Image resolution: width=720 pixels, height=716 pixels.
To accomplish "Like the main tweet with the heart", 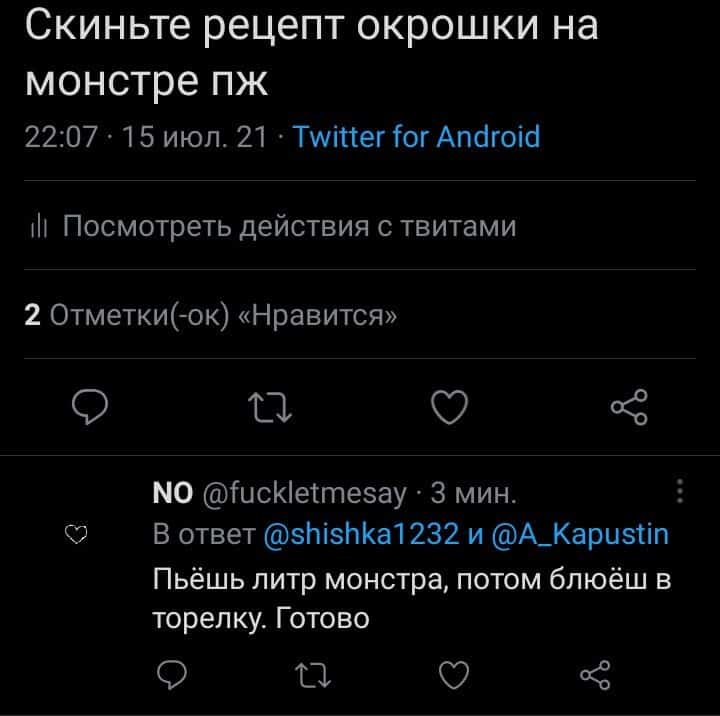I will (x=450, y=407).
